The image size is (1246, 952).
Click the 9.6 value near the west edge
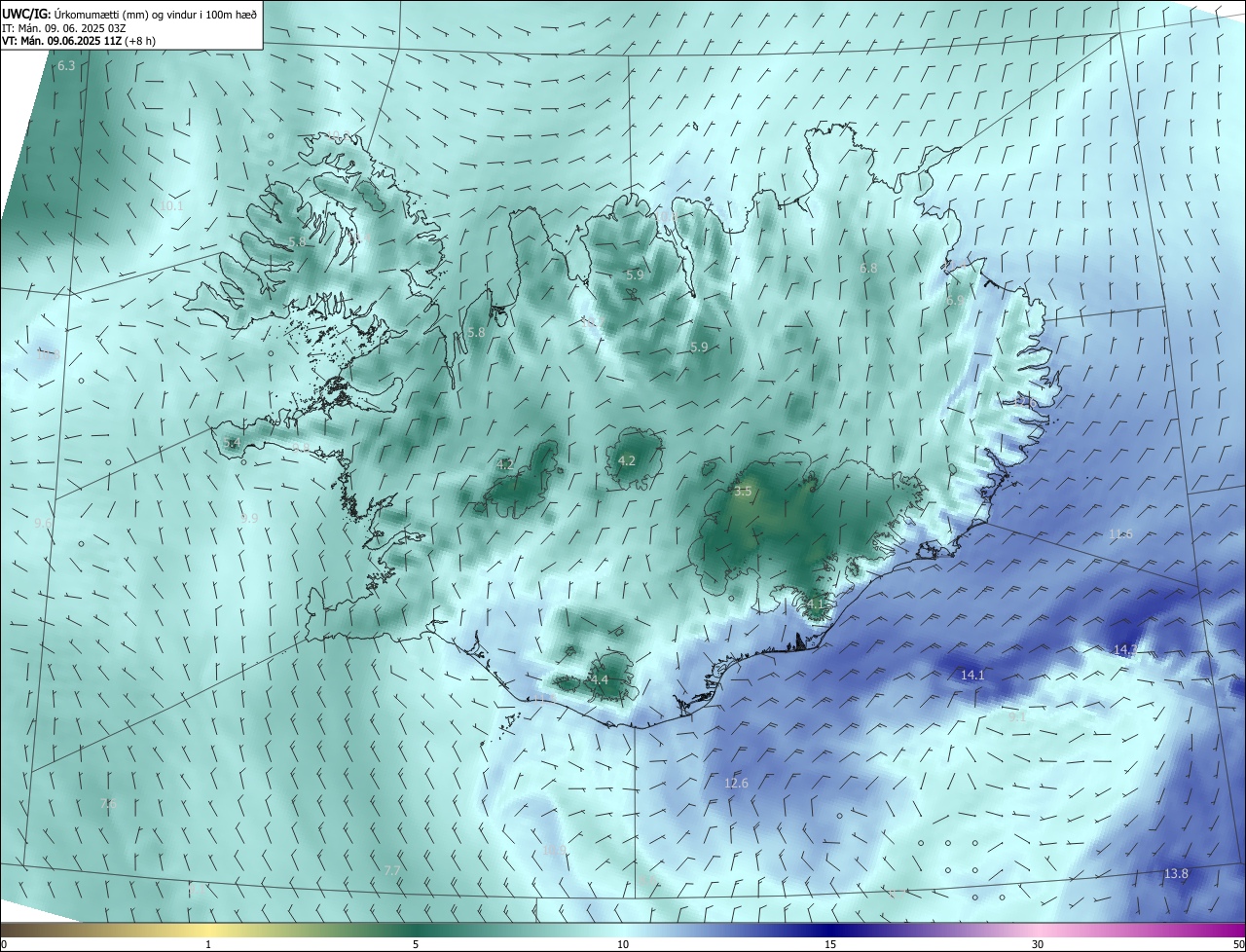pos(43,523)
